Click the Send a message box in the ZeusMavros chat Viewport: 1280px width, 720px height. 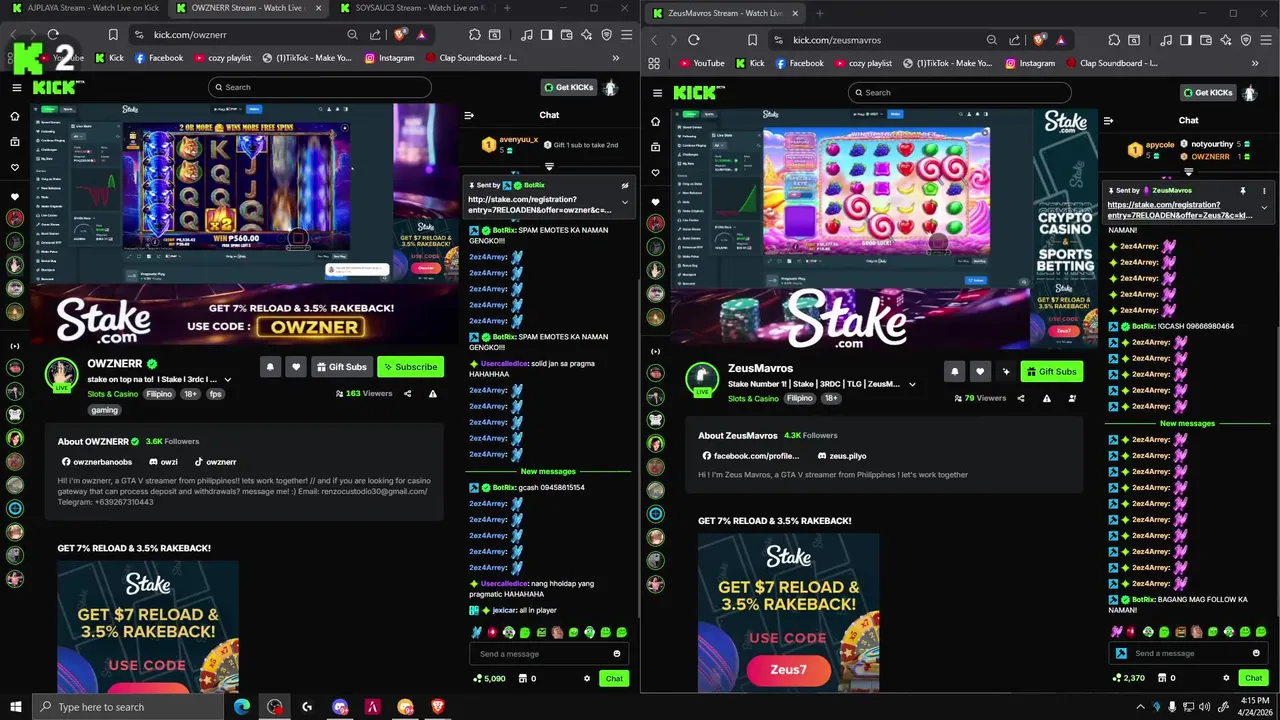point(1189,653)
